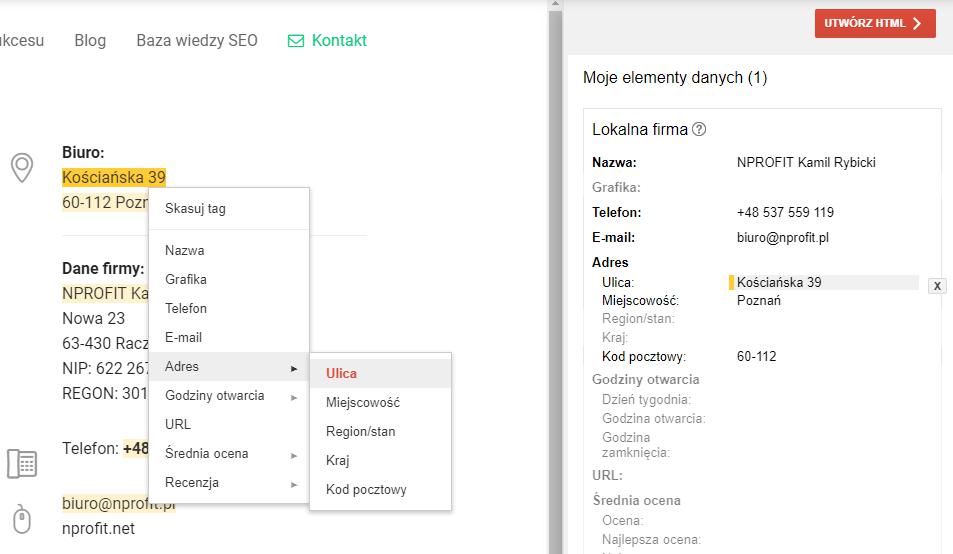
Task: Expand the Adres submenu
Action: point(229,367)
